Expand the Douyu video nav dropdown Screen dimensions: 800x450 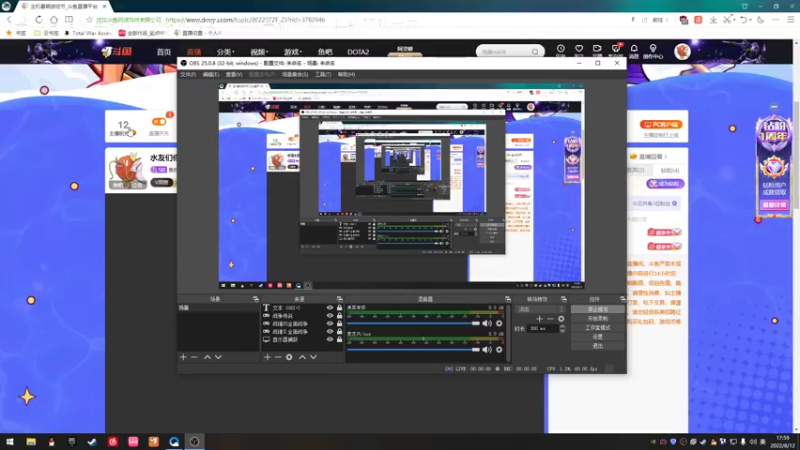259,52
